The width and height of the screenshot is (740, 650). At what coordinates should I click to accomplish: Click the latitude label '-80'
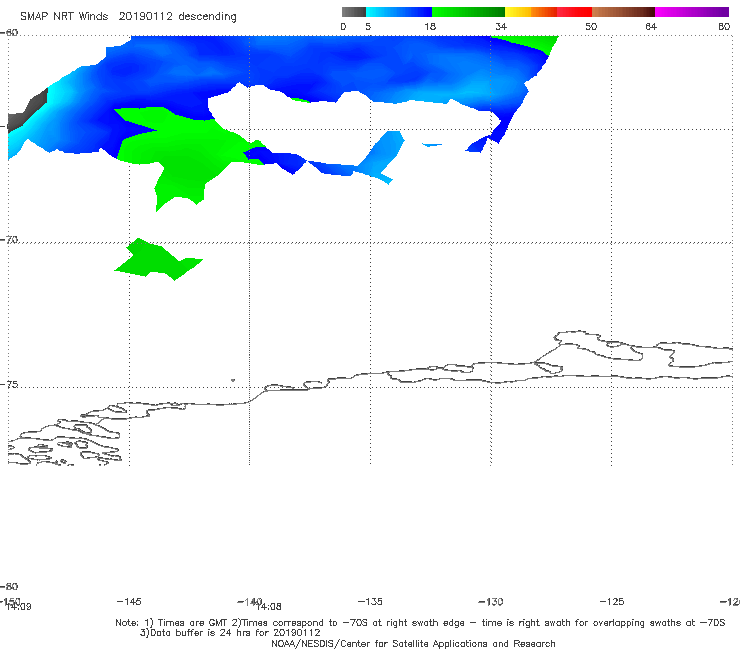(x=9, y=586)
